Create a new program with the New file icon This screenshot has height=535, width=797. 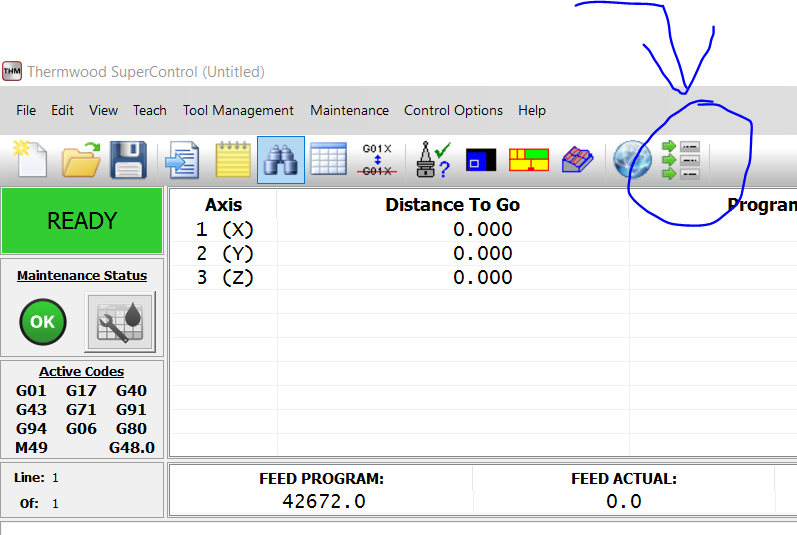tap(31, 160)
